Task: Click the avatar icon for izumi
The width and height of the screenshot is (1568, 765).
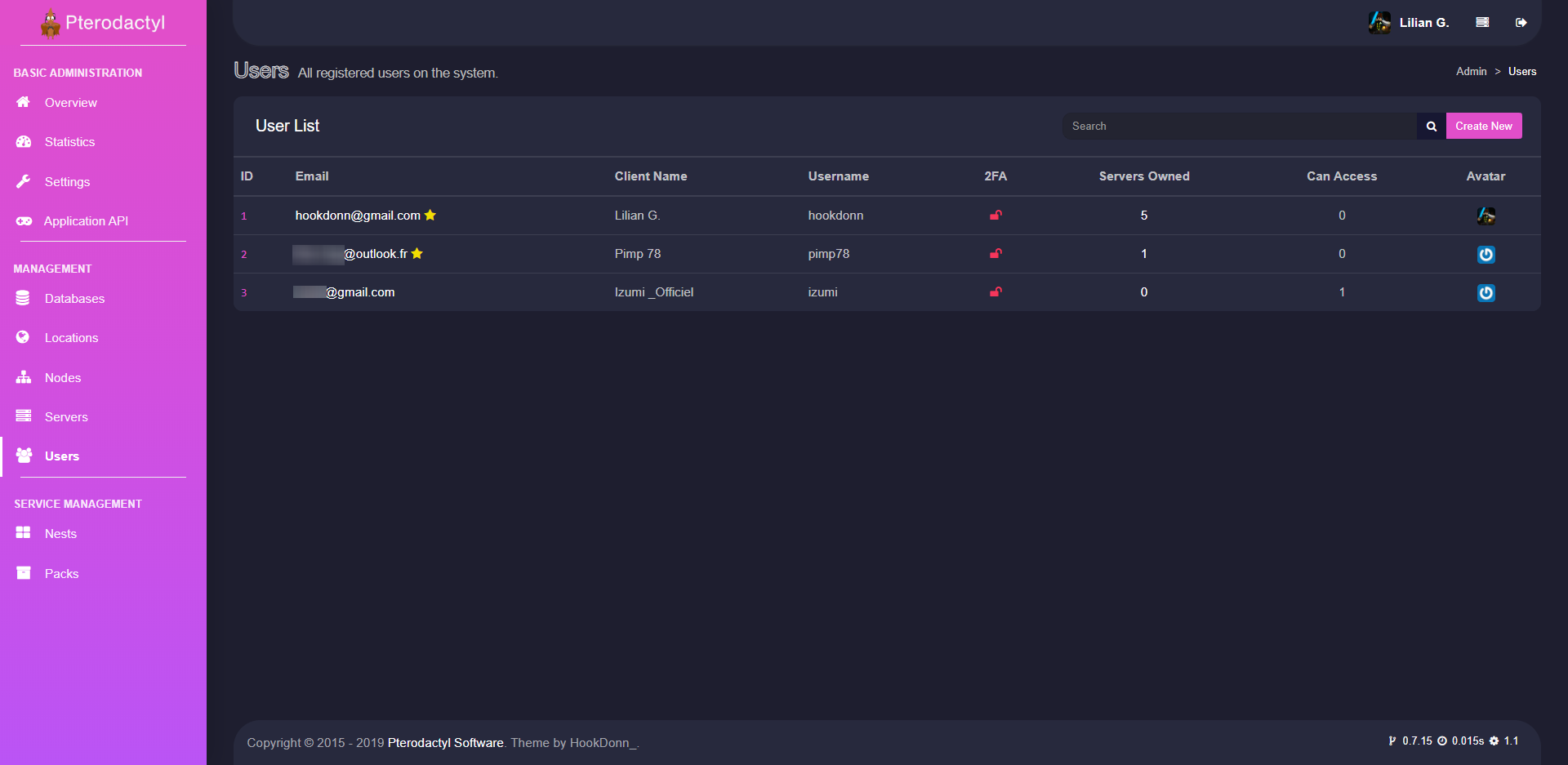Action: click(x=1486, y=293)
